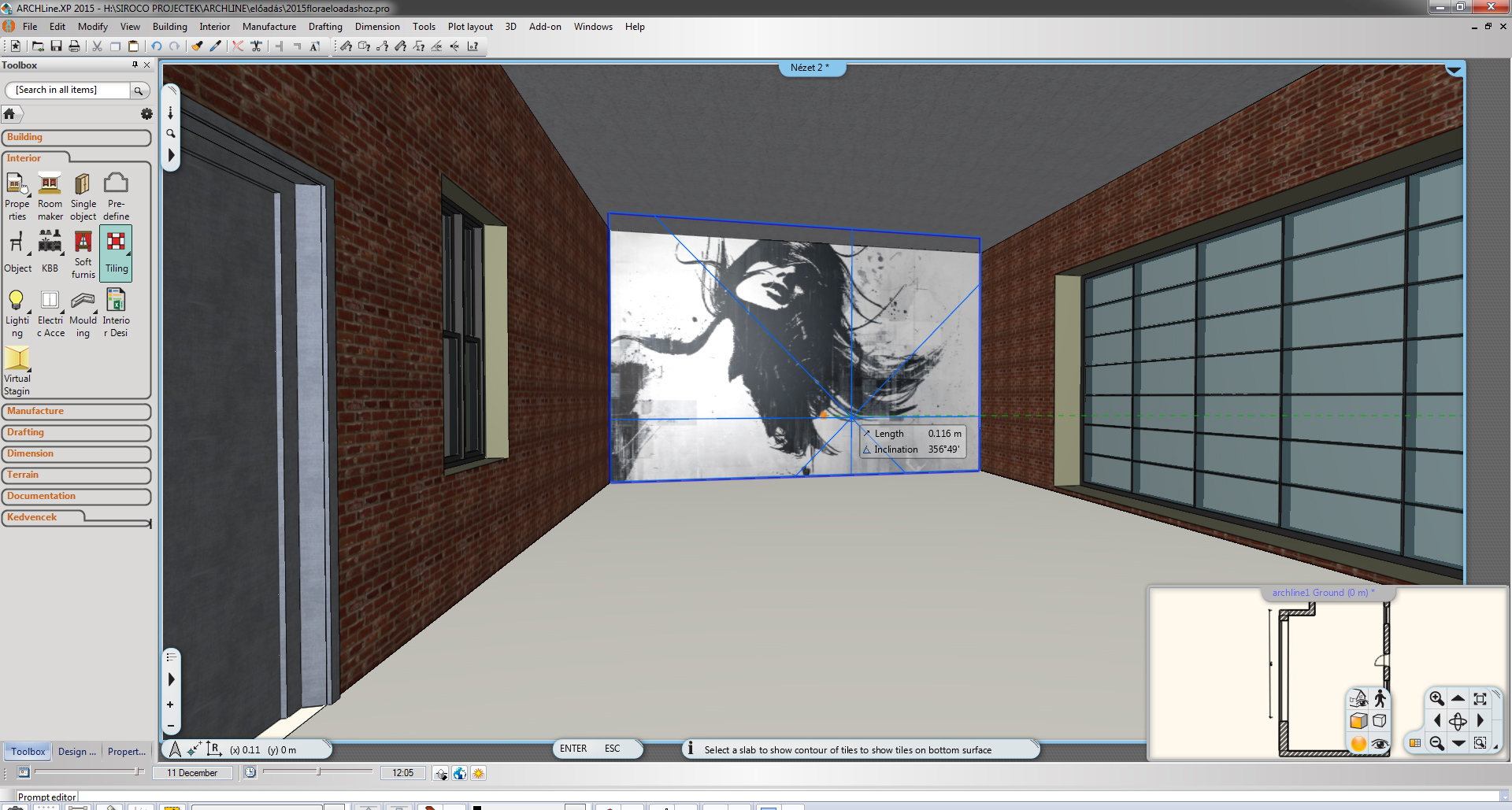1512x810 pixels.
Task: Select the Tiling tool in the toolbox
Action: 116,253
